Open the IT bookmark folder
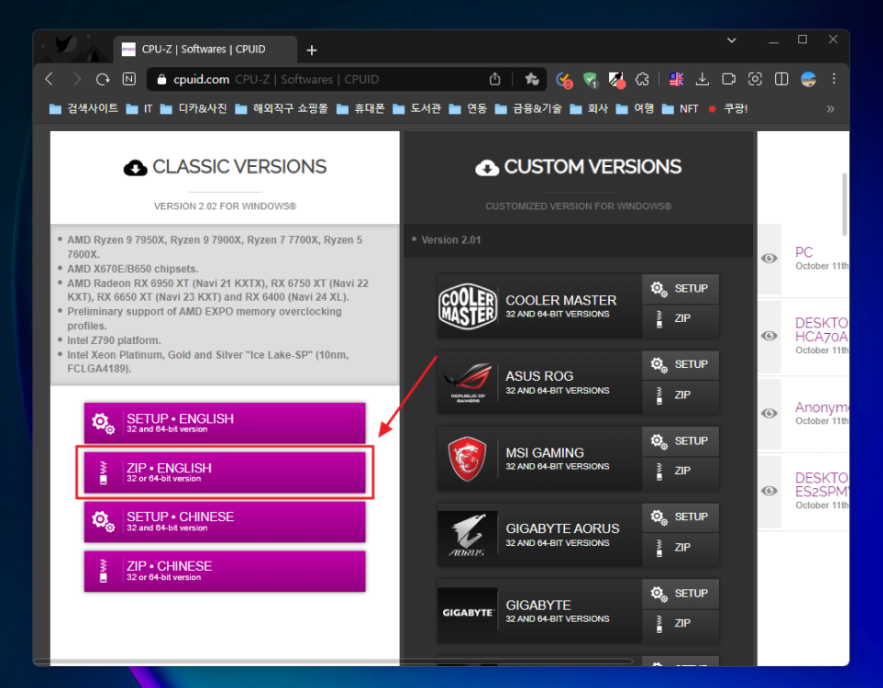The height and width of the screenshot is (688, 883). [140, 109]
